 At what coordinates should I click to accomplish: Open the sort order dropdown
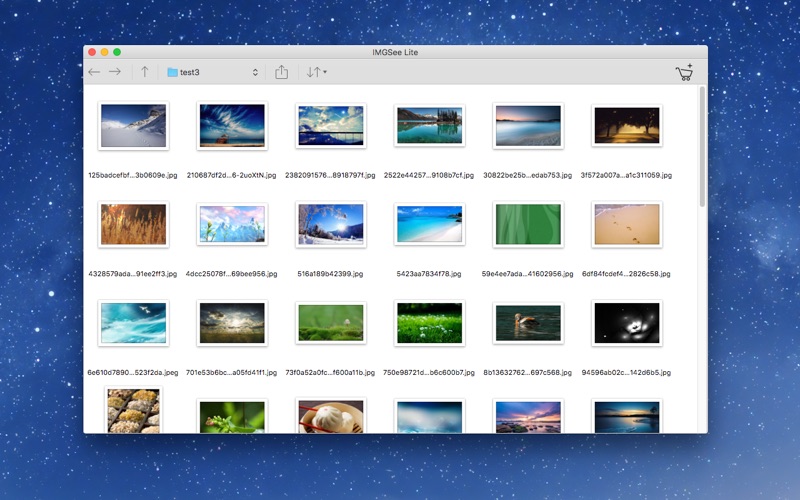[316, 72]
